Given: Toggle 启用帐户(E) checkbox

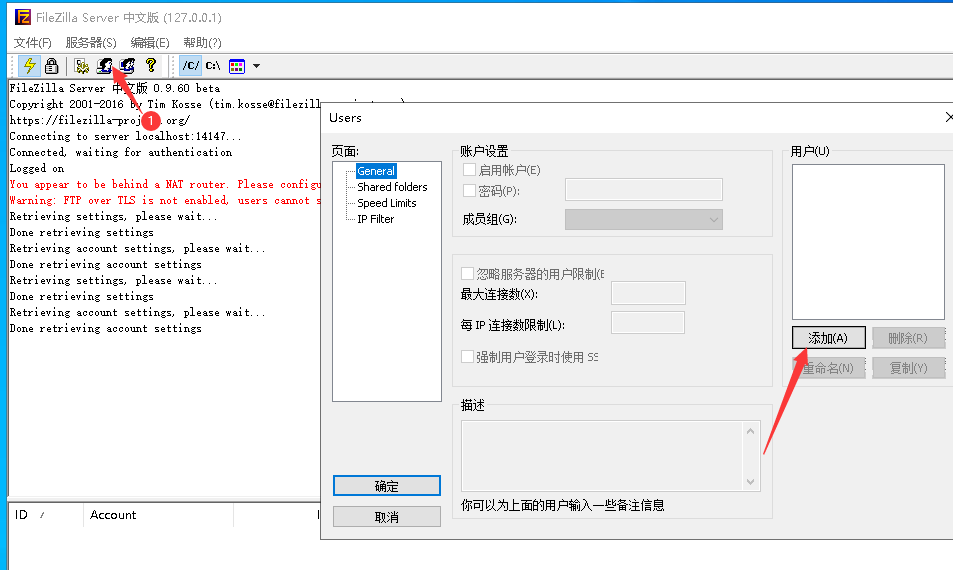Looking at the screenshot, I should (469, 170).
